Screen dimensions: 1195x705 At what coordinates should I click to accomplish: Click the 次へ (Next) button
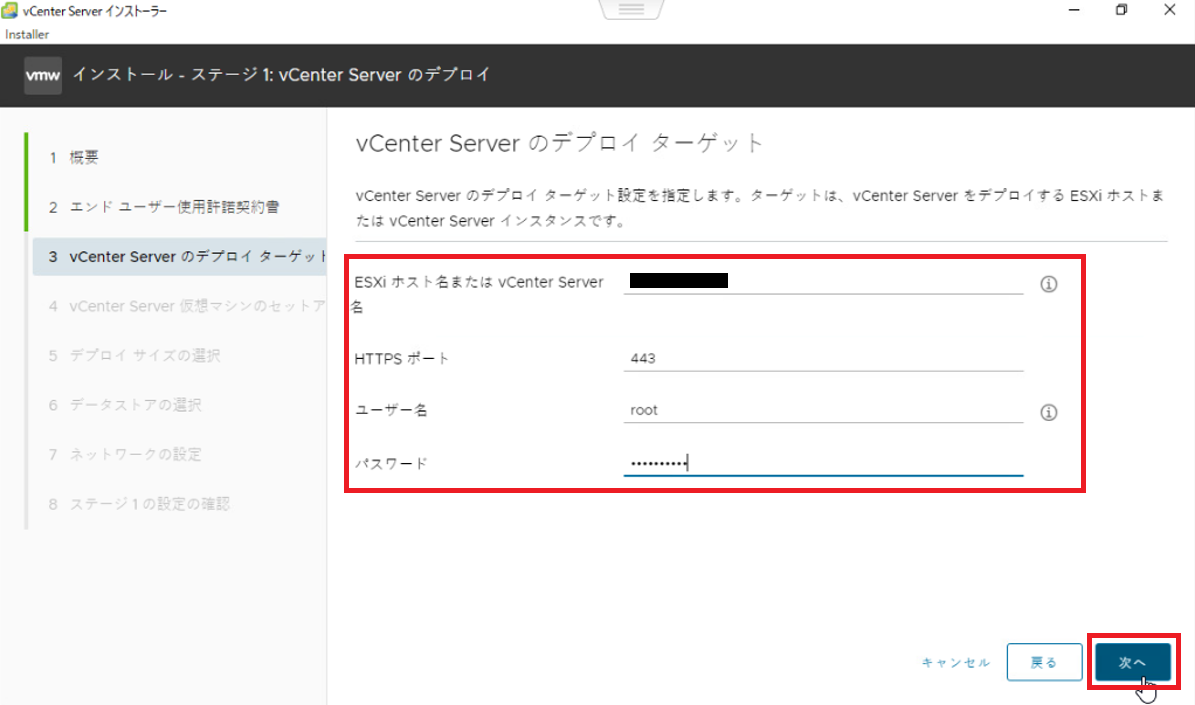click(1132, 662)
